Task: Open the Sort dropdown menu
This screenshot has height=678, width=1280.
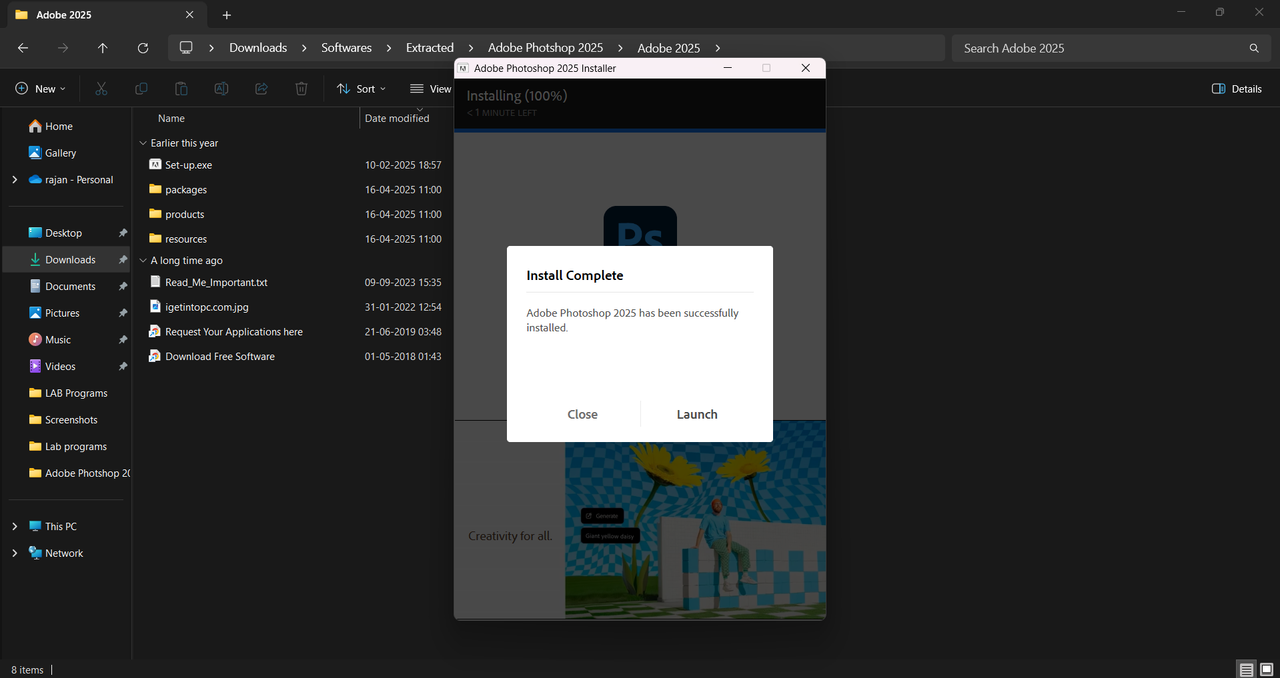Action: point(362,89)
